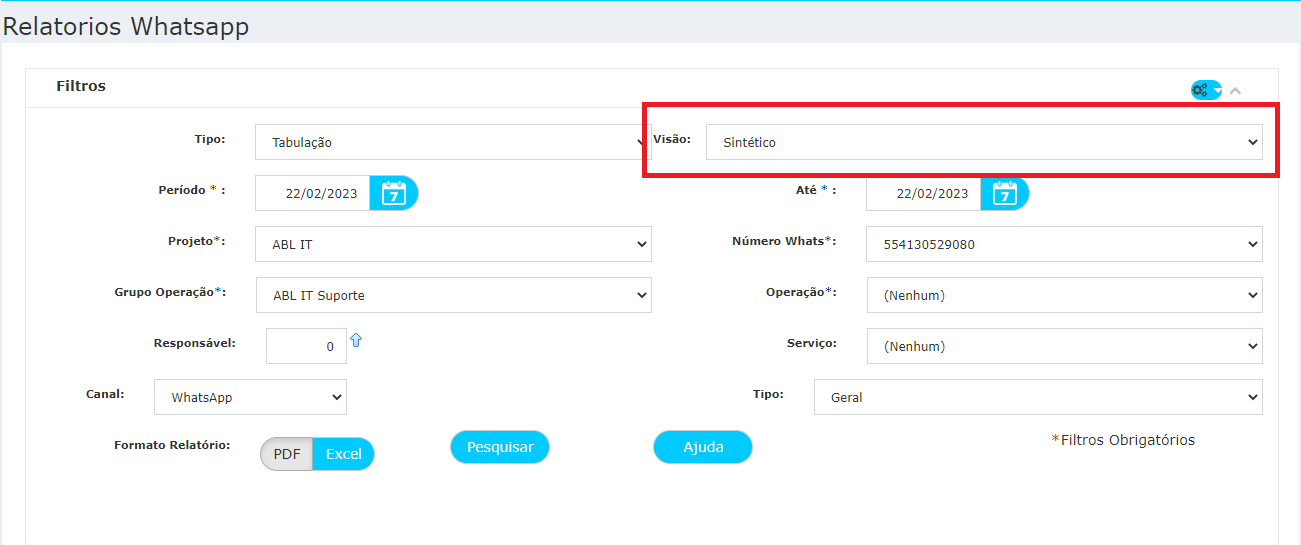Click the Relatorios Whatsapp page heading

(126, 26)
